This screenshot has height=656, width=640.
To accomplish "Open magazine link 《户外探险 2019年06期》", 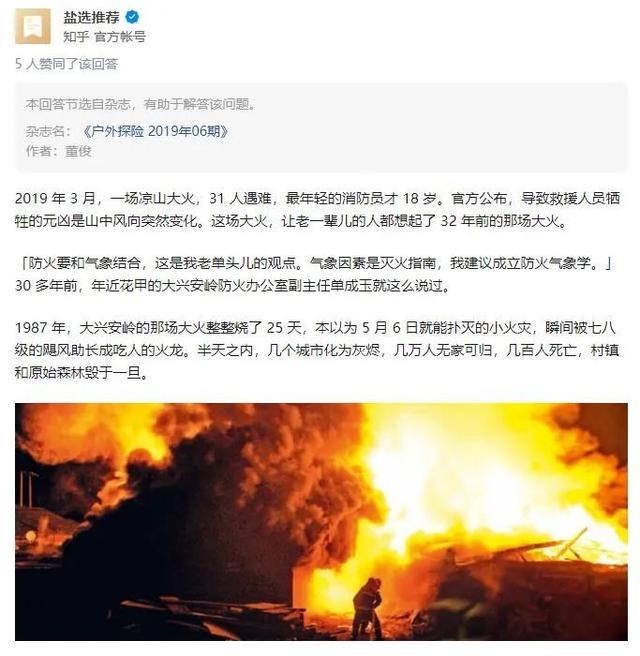I will [155, 131].
